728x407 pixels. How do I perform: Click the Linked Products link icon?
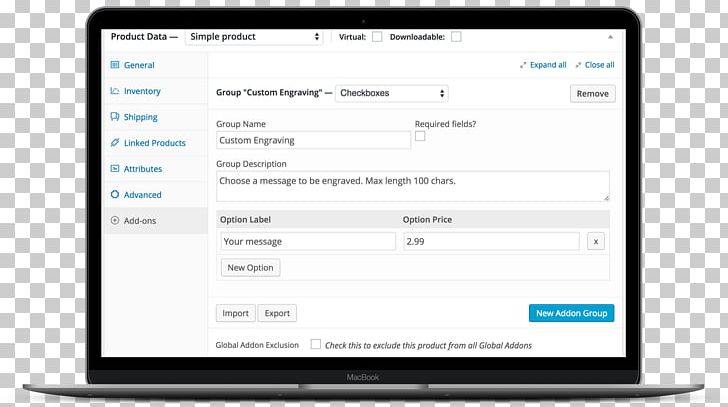[x=115, y=142]
